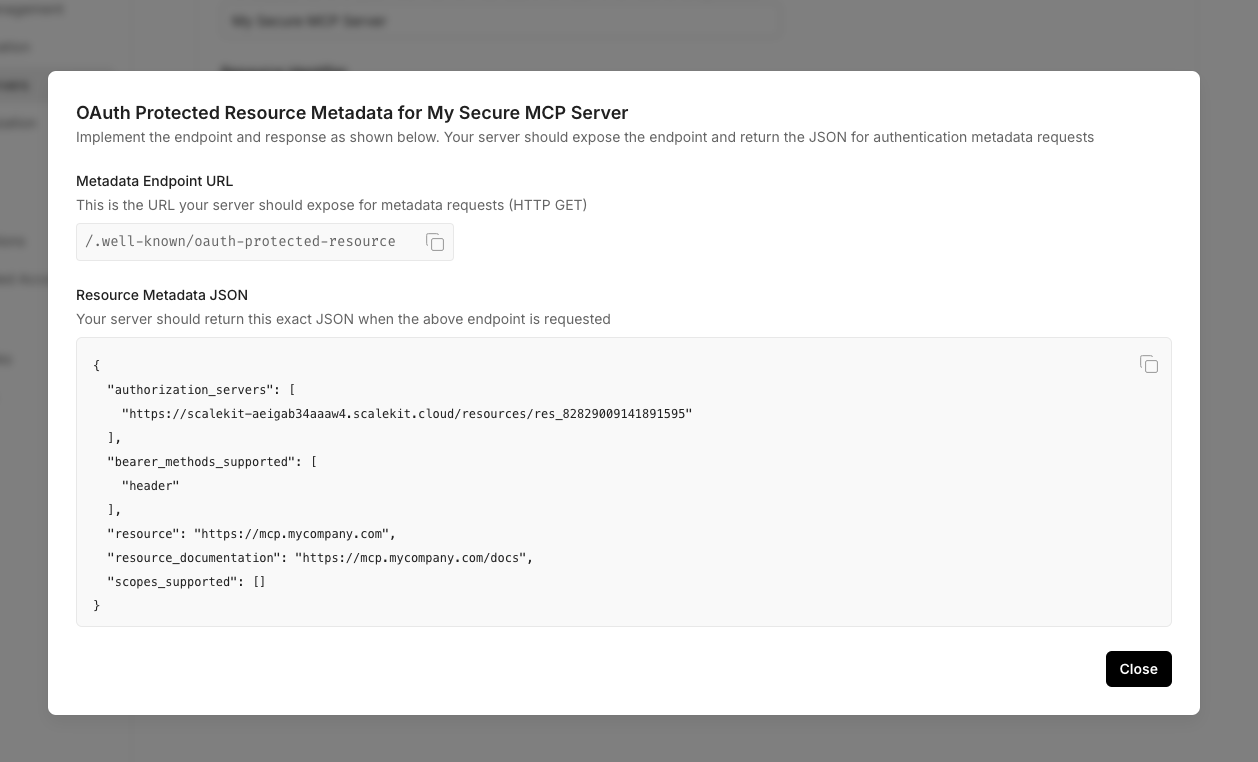Image resolution: width=1258 pixels, height=762 pixels.
Task: Close the OAuth metadata dialog
Action: 1138,669
